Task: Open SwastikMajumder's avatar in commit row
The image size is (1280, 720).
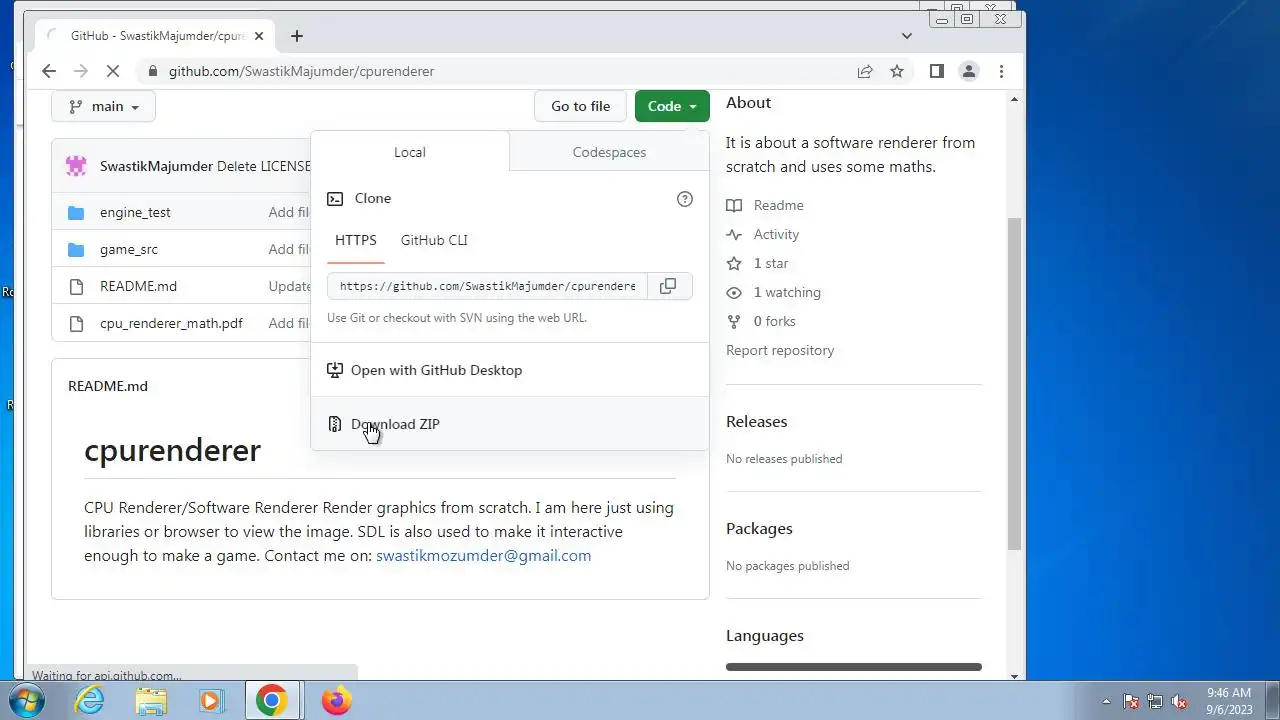Action: (x=77, y=166)
